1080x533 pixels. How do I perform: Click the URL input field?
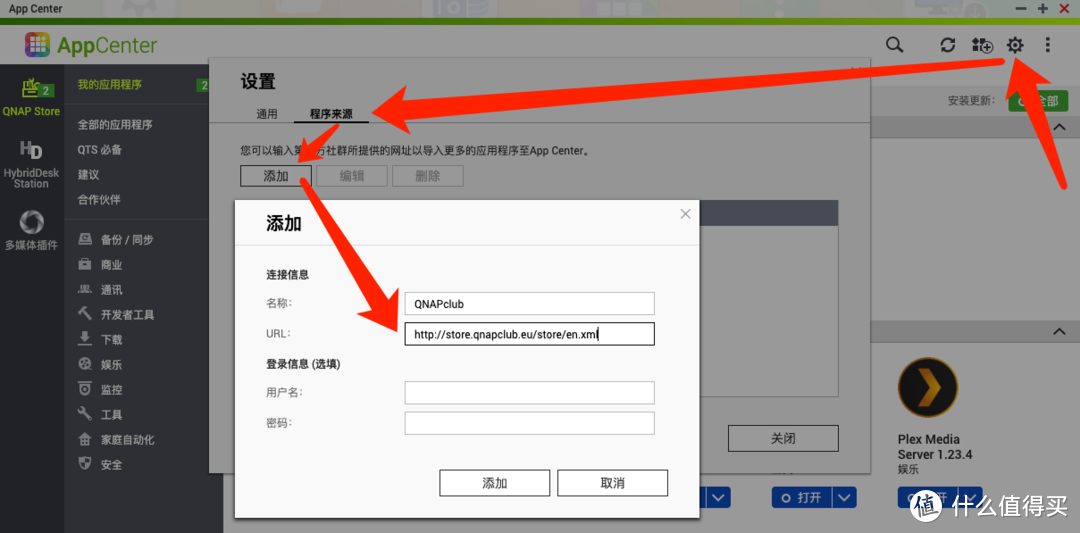point(530,334)
